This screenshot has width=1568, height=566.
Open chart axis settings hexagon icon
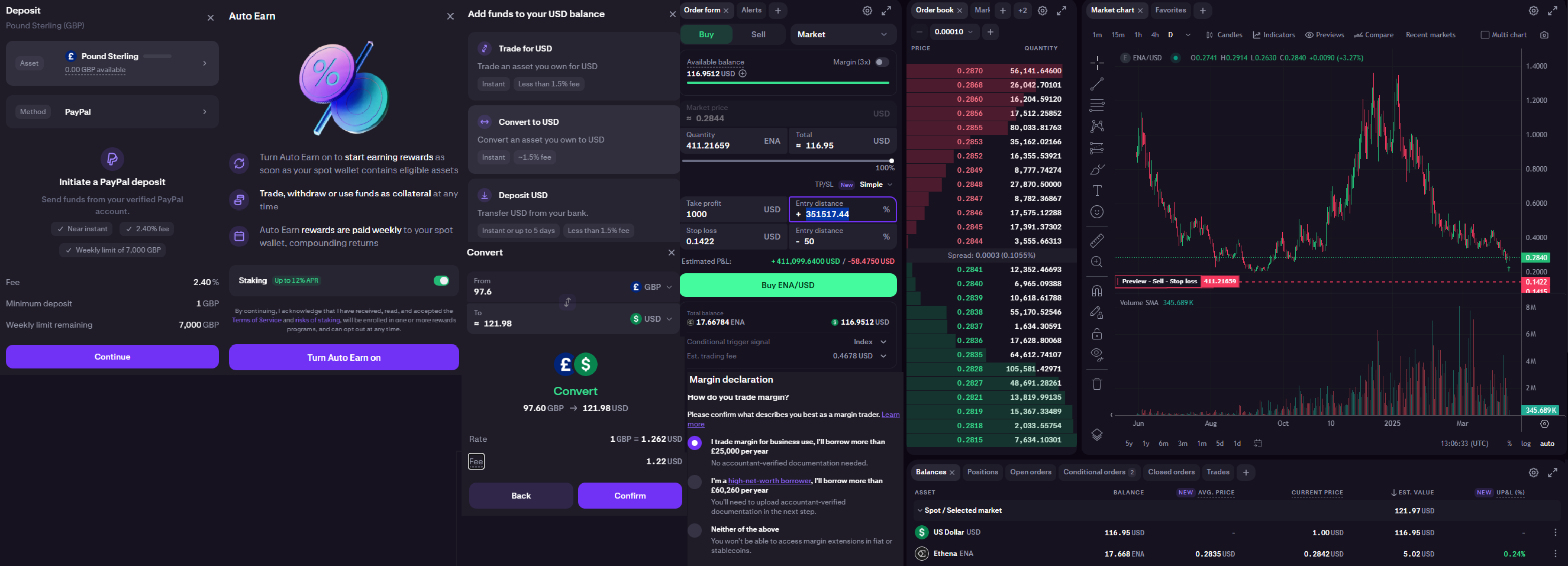(1544, 423)
